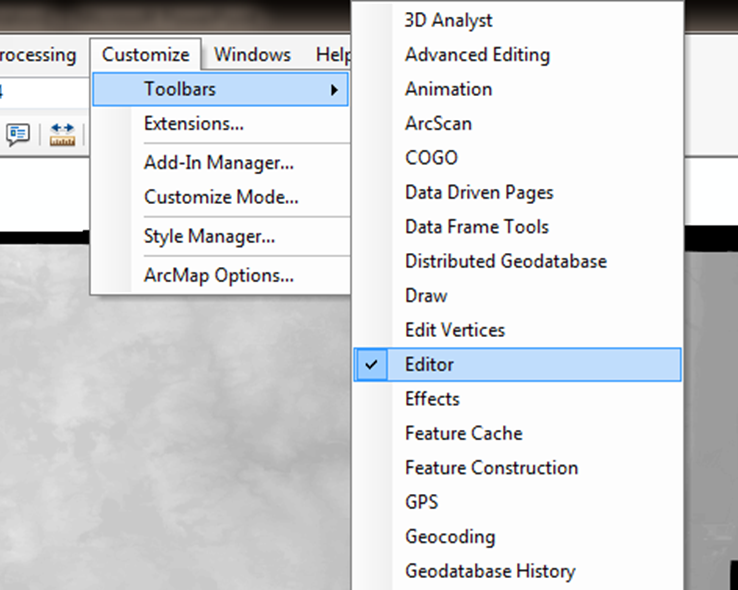Show the Feature Construction toolbar
738x590 pixels.
(517, 468)
